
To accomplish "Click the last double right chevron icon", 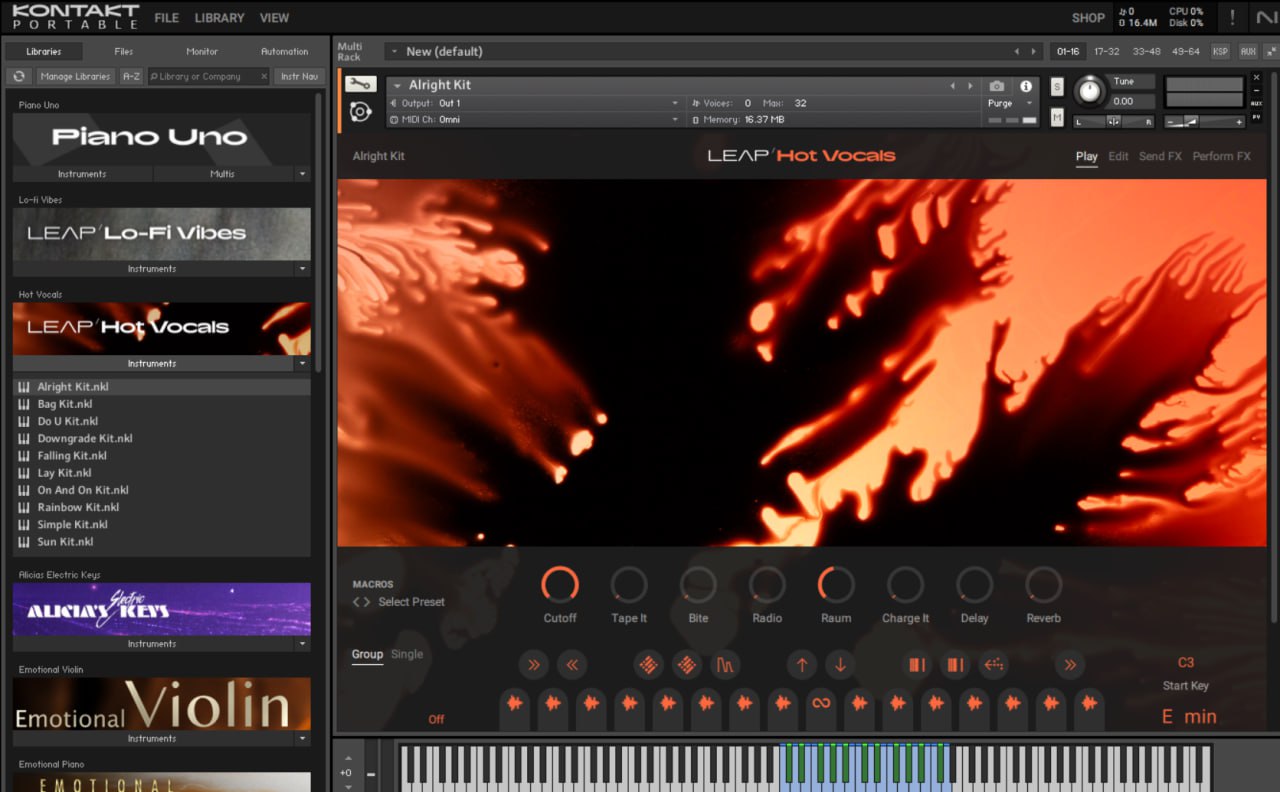I will tap(1070, 665).
